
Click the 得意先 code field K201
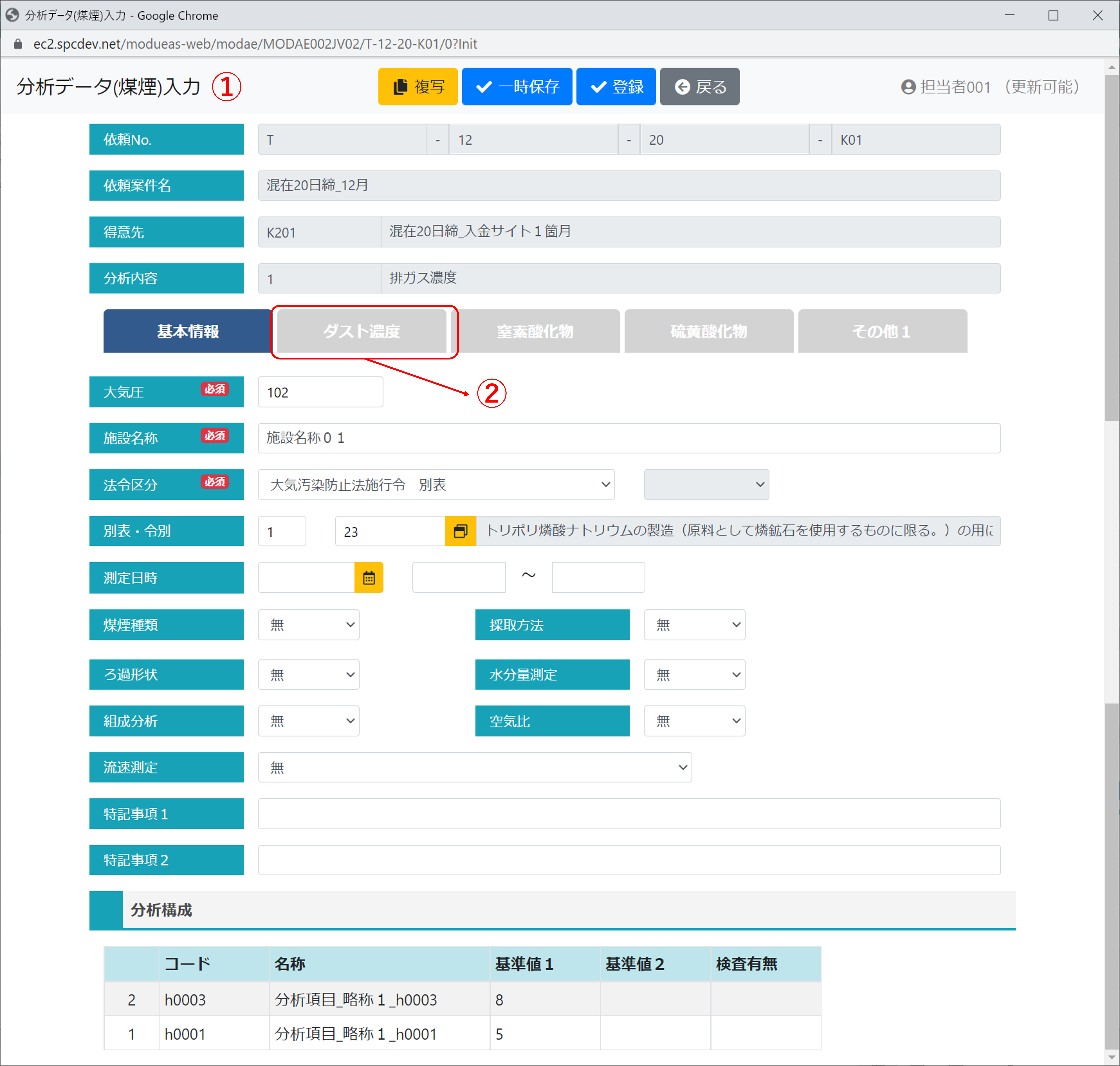click(319, 232)
